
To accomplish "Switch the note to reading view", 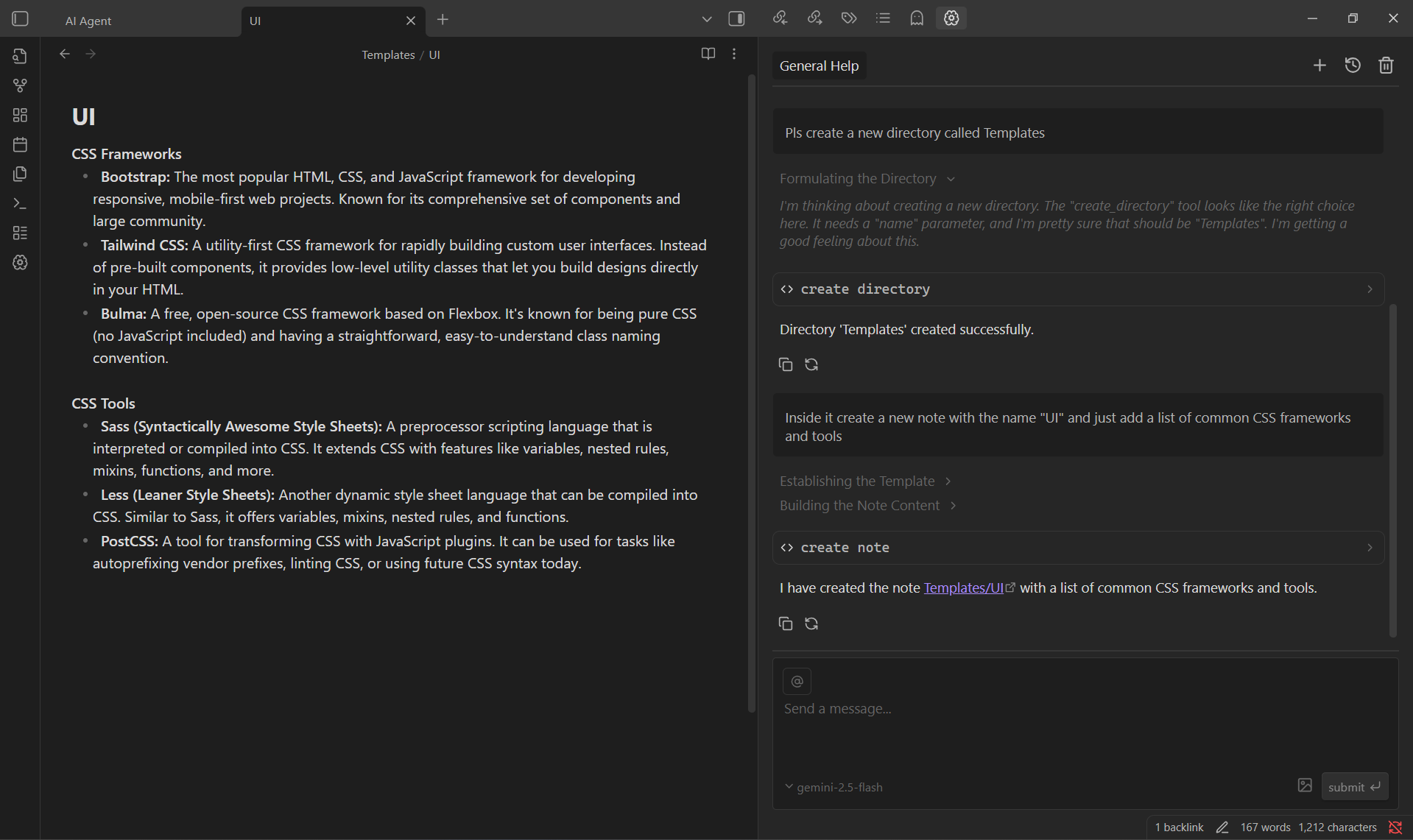I will coord(707,54).
